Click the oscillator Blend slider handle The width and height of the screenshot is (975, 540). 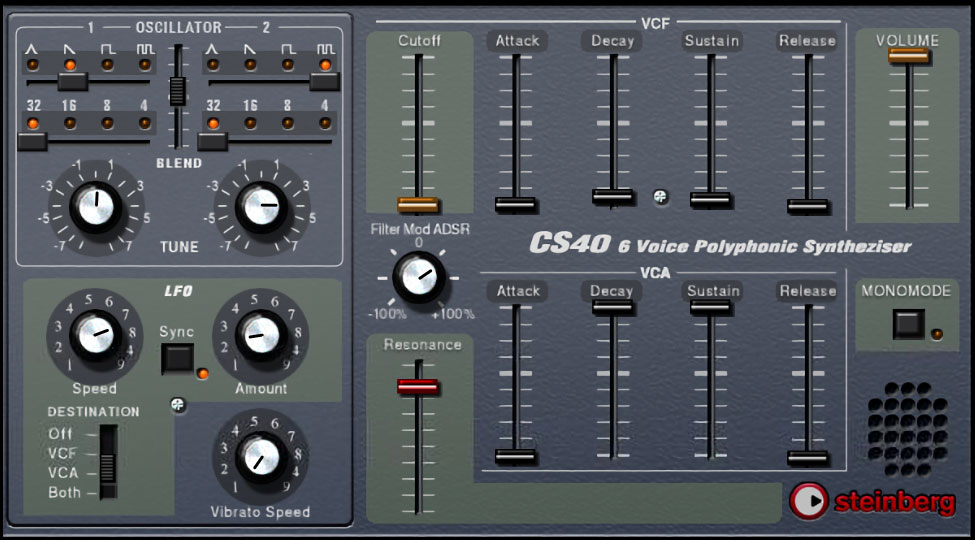[178, 91]
